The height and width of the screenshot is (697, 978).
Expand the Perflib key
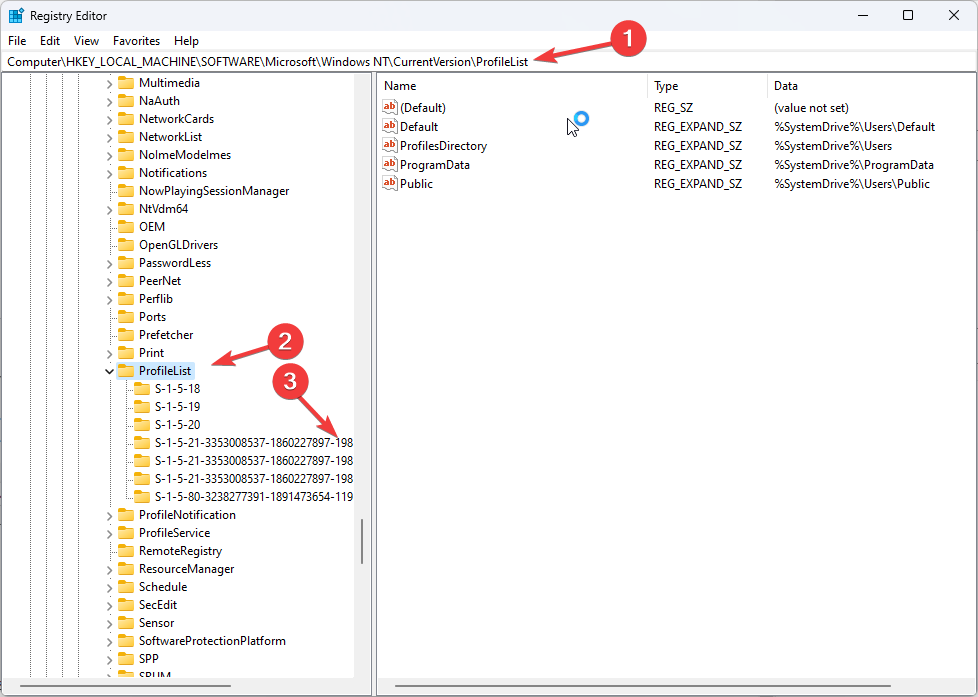(x=110, y=300)
